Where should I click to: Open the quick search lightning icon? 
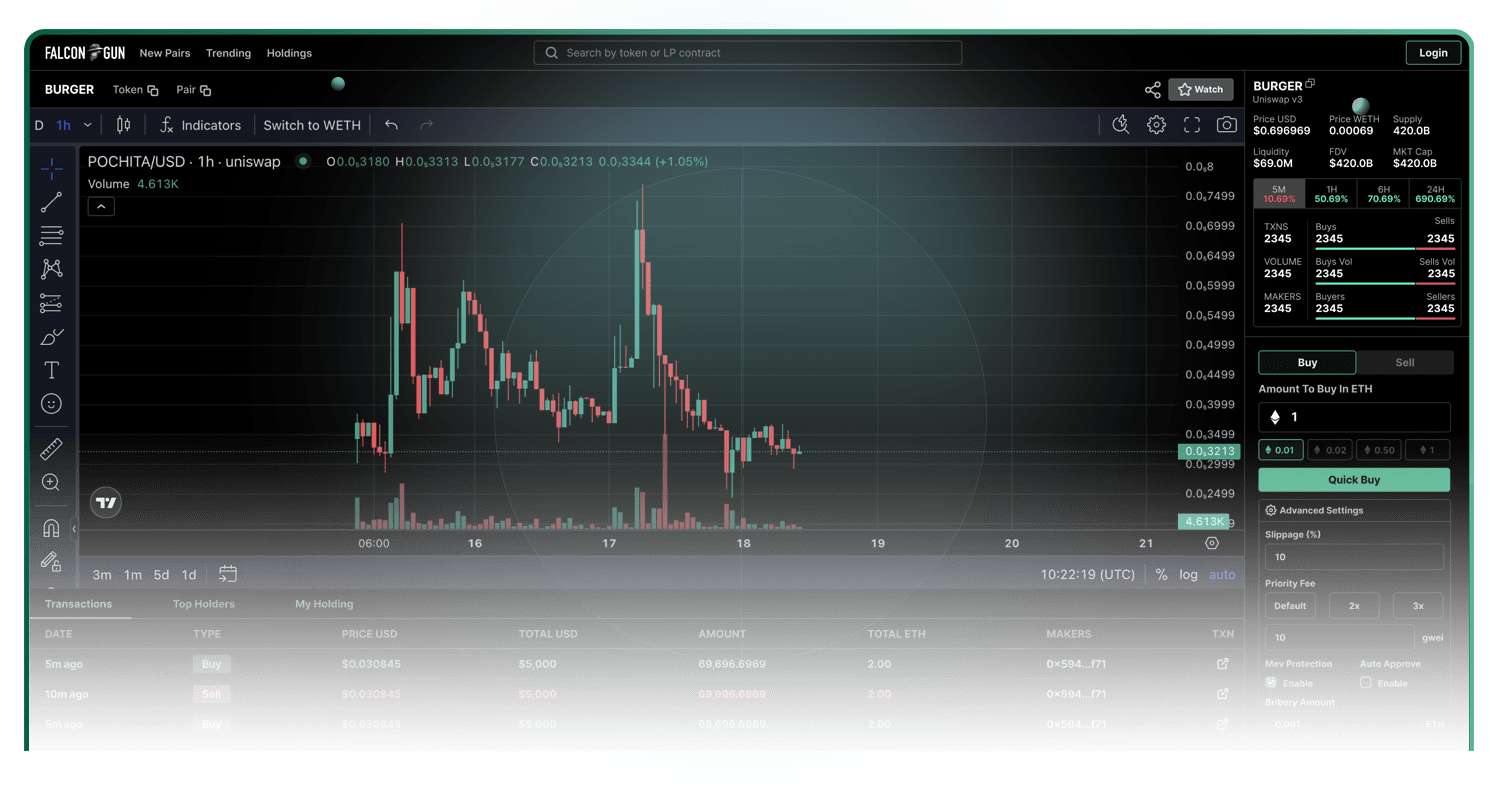[1121, 125]
